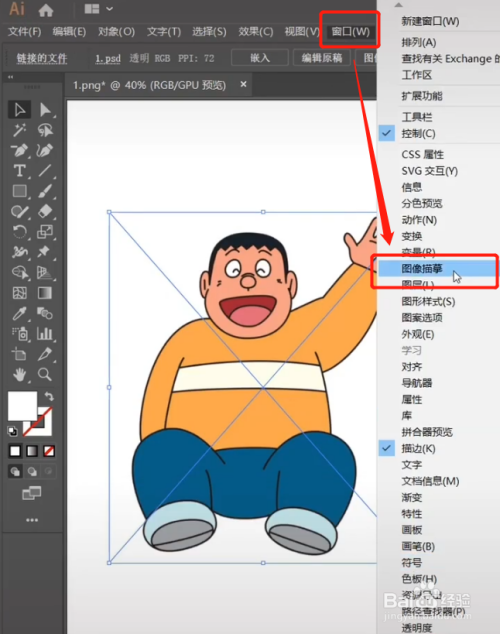Select the Eraser tool
The image size is (500, 634).
click(x=45, y=211)
